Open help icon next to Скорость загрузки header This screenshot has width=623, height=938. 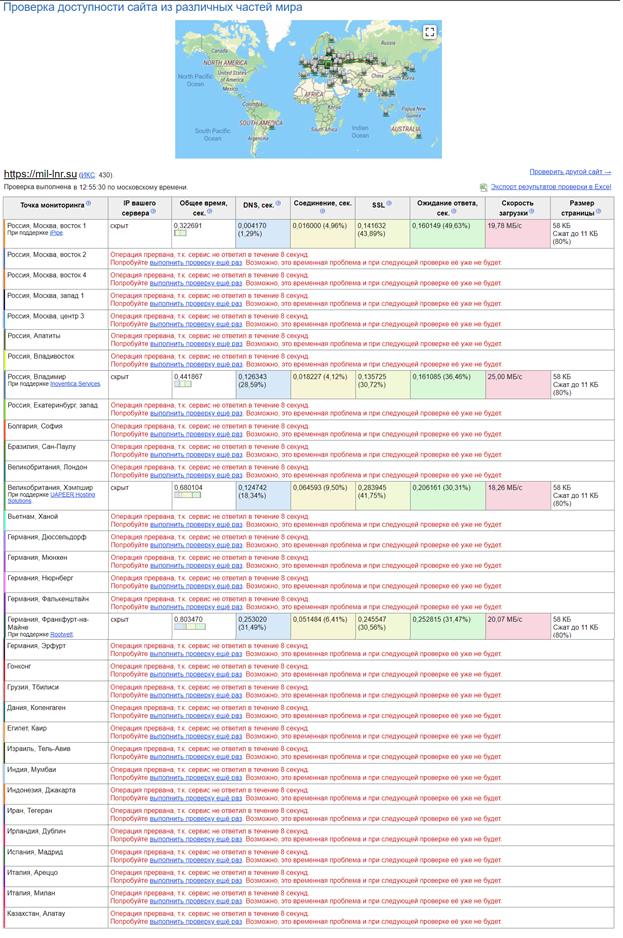point(531,211)
